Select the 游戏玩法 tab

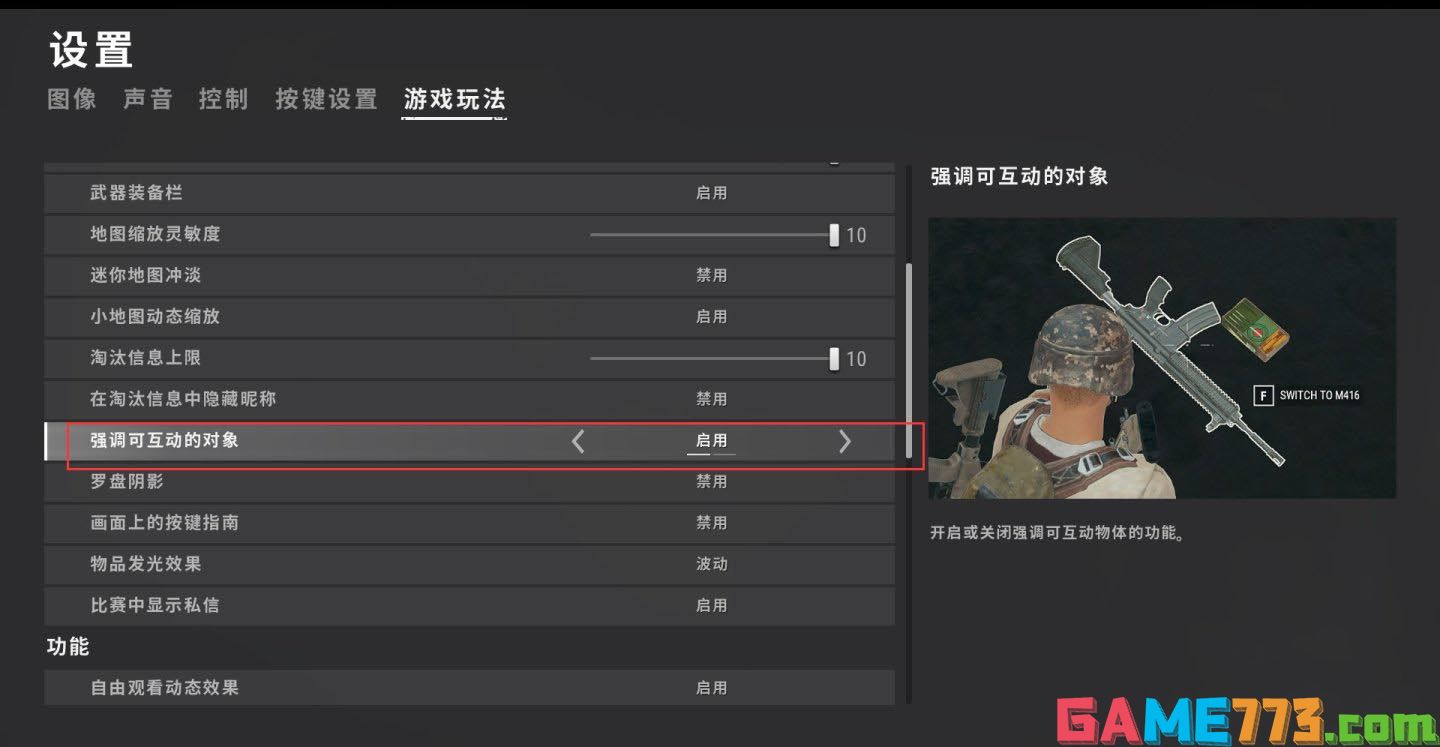(454, 99)
